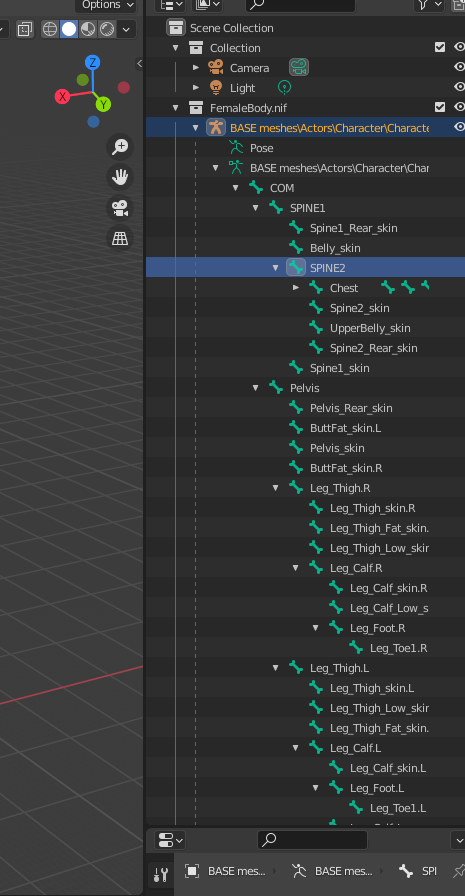Image resolution: width=465 pixels, height=896 pixels.
Task: Switch perspective/orthographic grid view button
Action: click(120, 238)
